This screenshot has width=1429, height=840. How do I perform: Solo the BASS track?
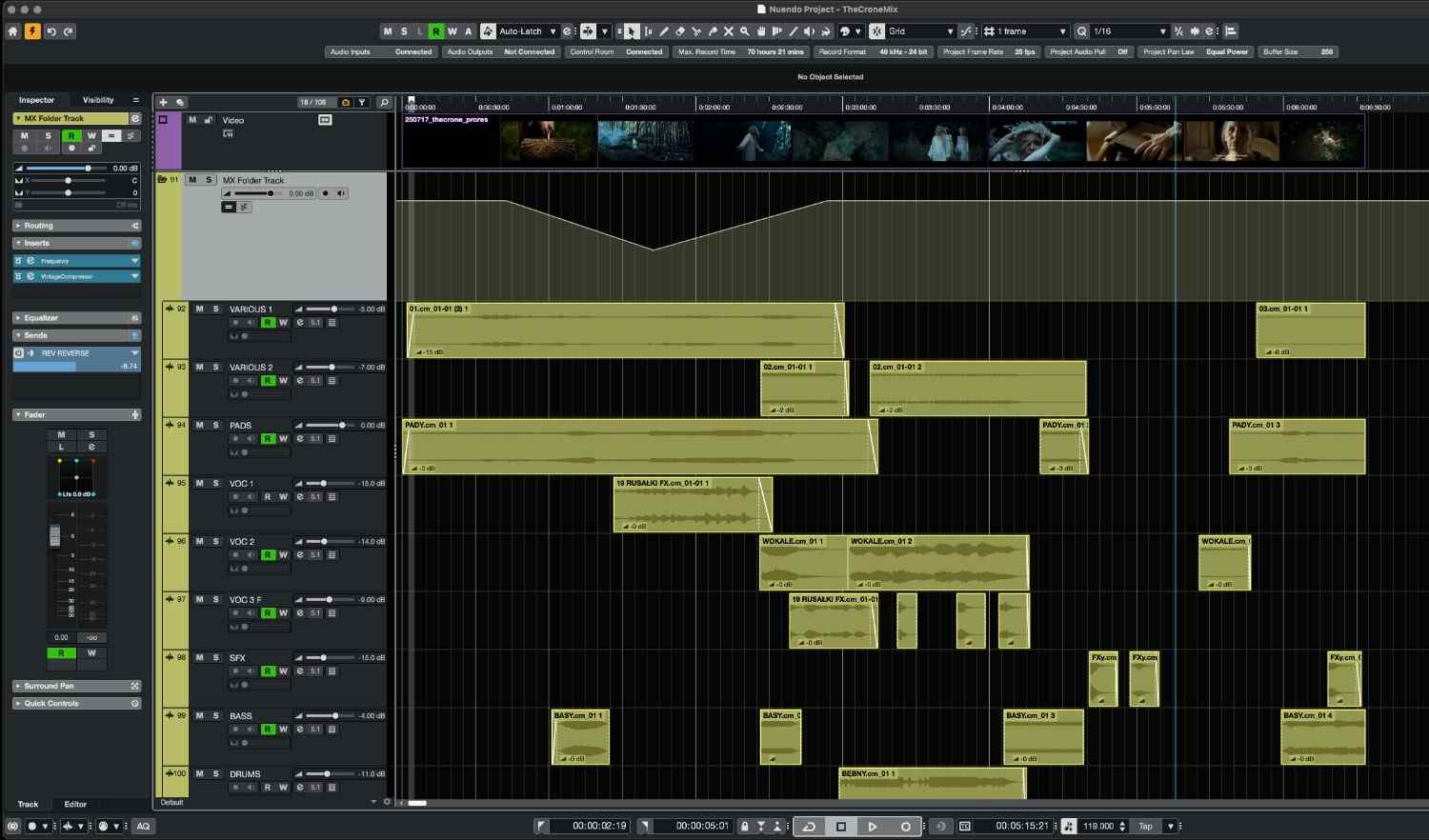tap(215, 715)
